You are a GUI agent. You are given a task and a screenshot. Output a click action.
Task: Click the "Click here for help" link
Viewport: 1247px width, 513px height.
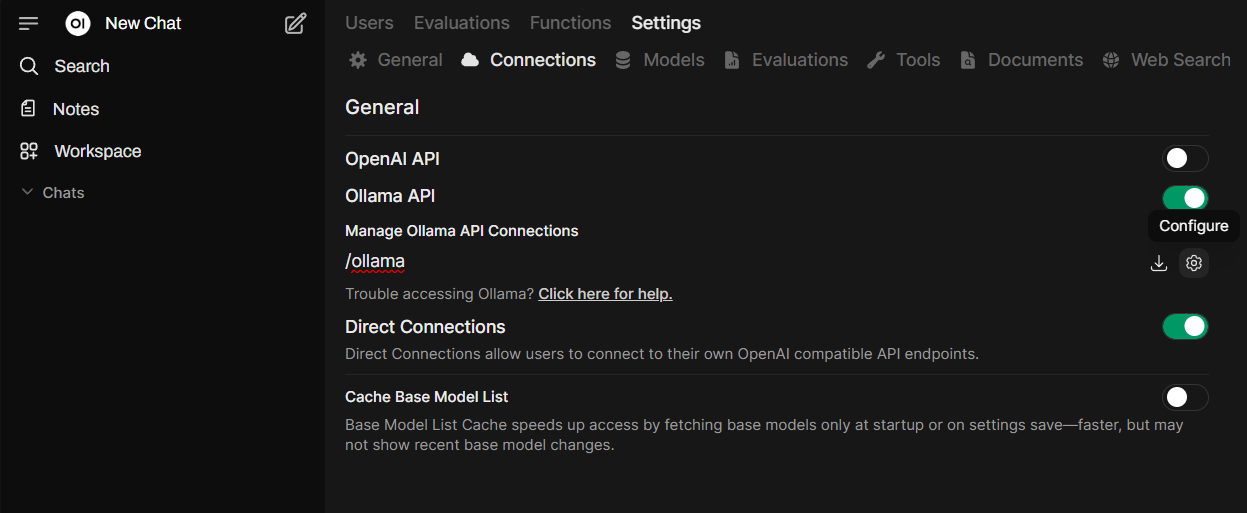(605, 294)
